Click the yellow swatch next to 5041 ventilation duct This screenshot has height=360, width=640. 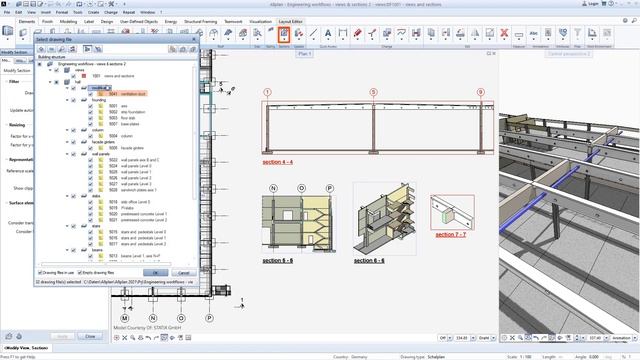101,94
